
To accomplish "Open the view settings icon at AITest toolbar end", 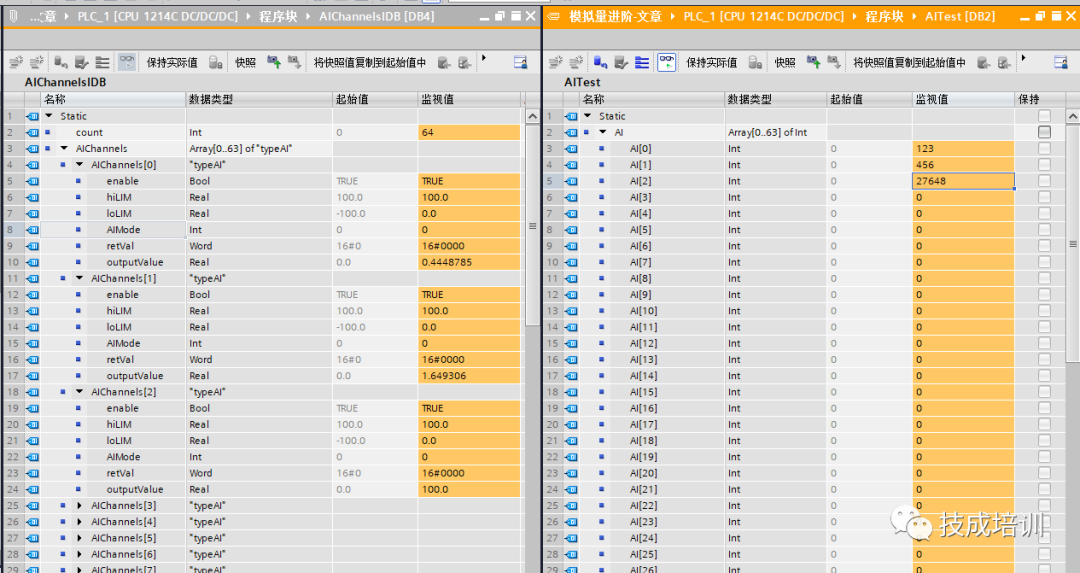I will pyautogui.click(x=1061, y=63).
